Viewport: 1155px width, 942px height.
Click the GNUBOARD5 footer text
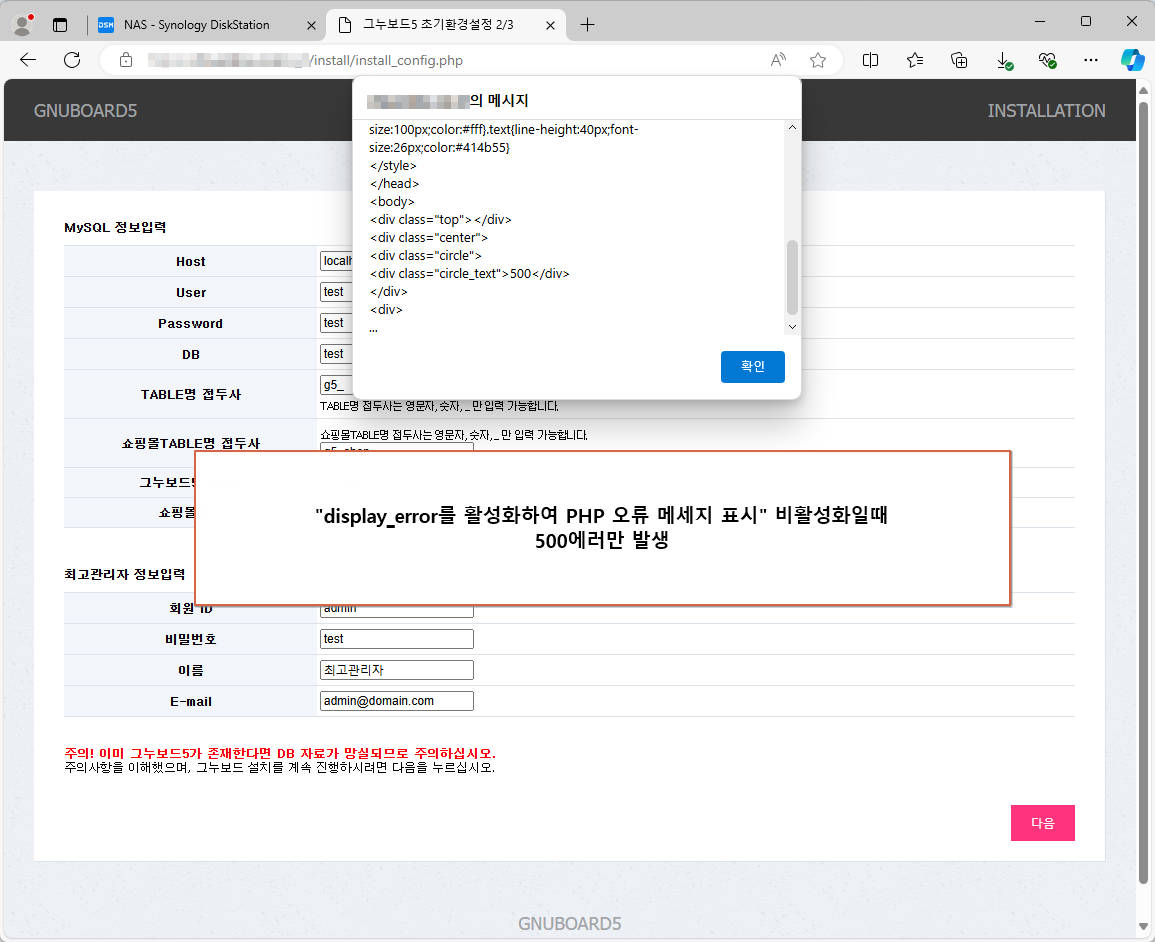coord(569,924)
